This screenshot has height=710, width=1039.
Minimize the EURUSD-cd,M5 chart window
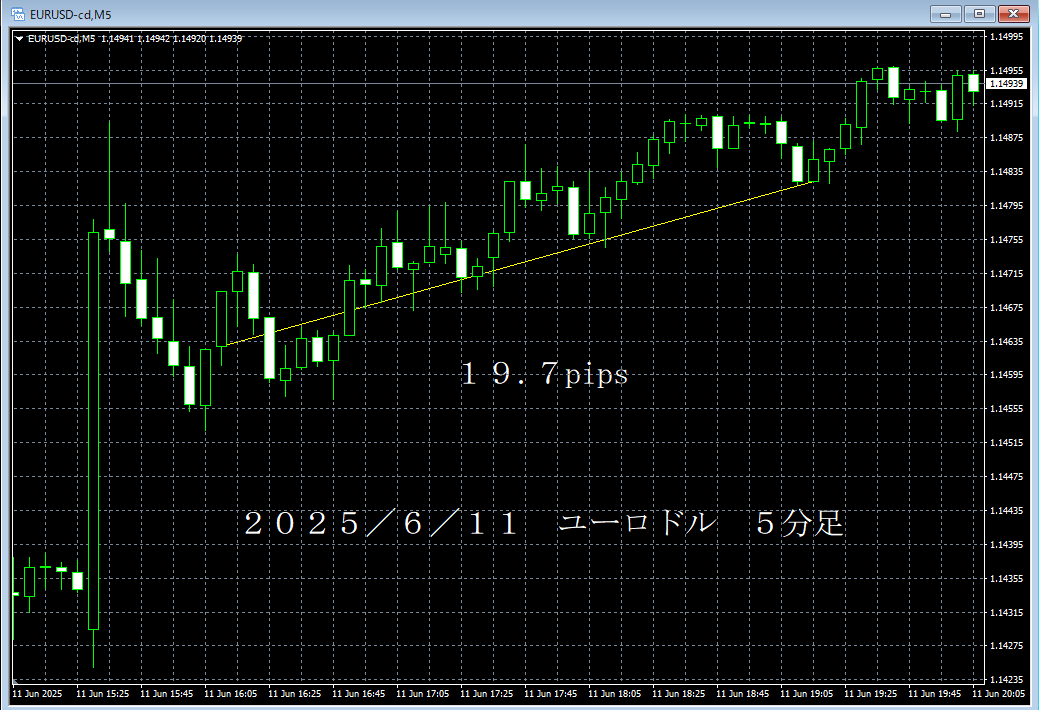tap(946, 13)
